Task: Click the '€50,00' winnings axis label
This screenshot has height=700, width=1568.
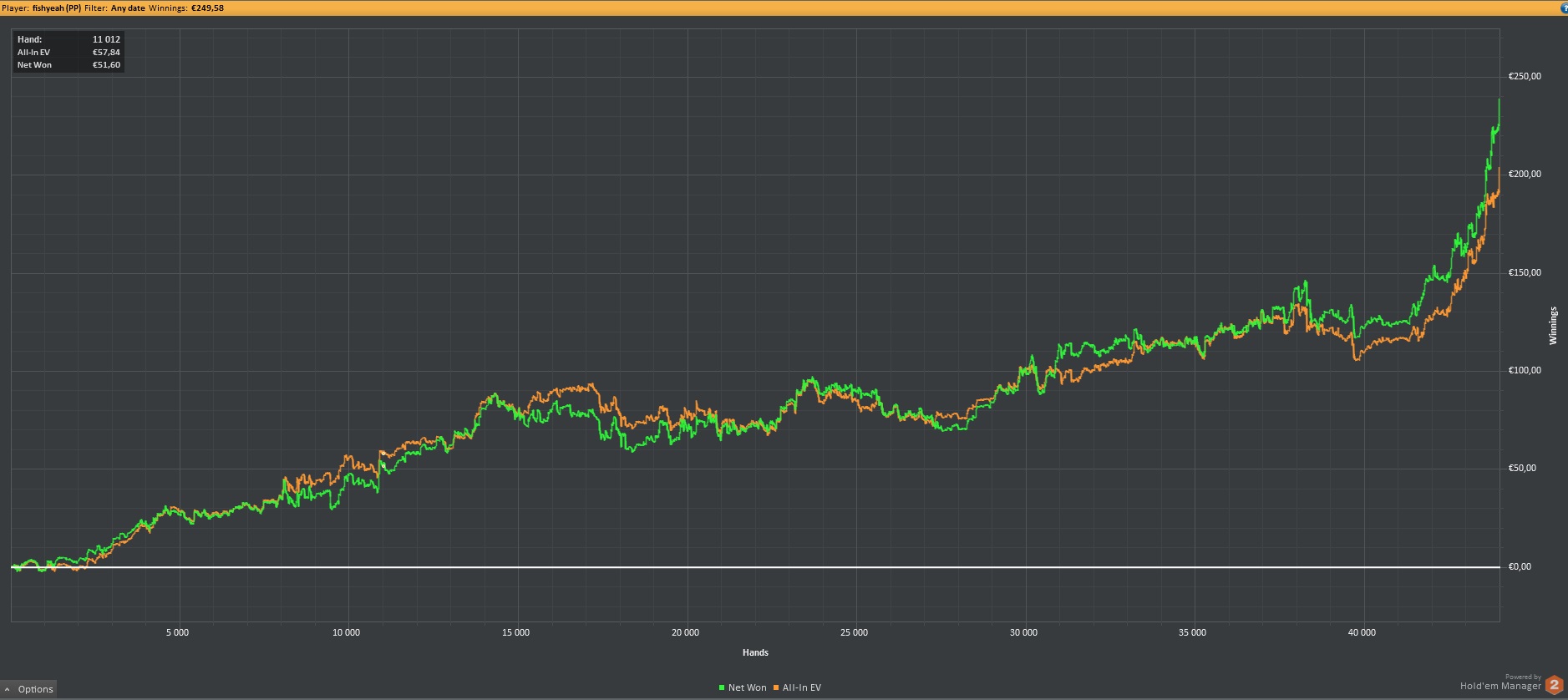Action: point(1522,468)
